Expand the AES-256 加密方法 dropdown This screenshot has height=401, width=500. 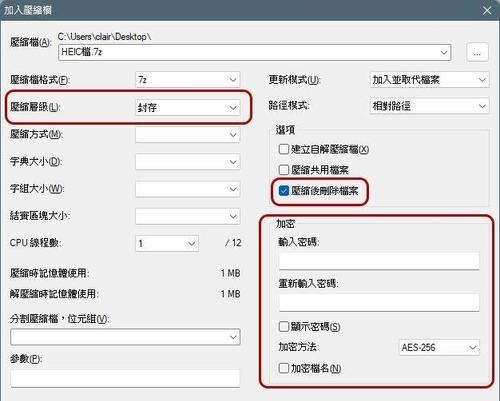439,348
